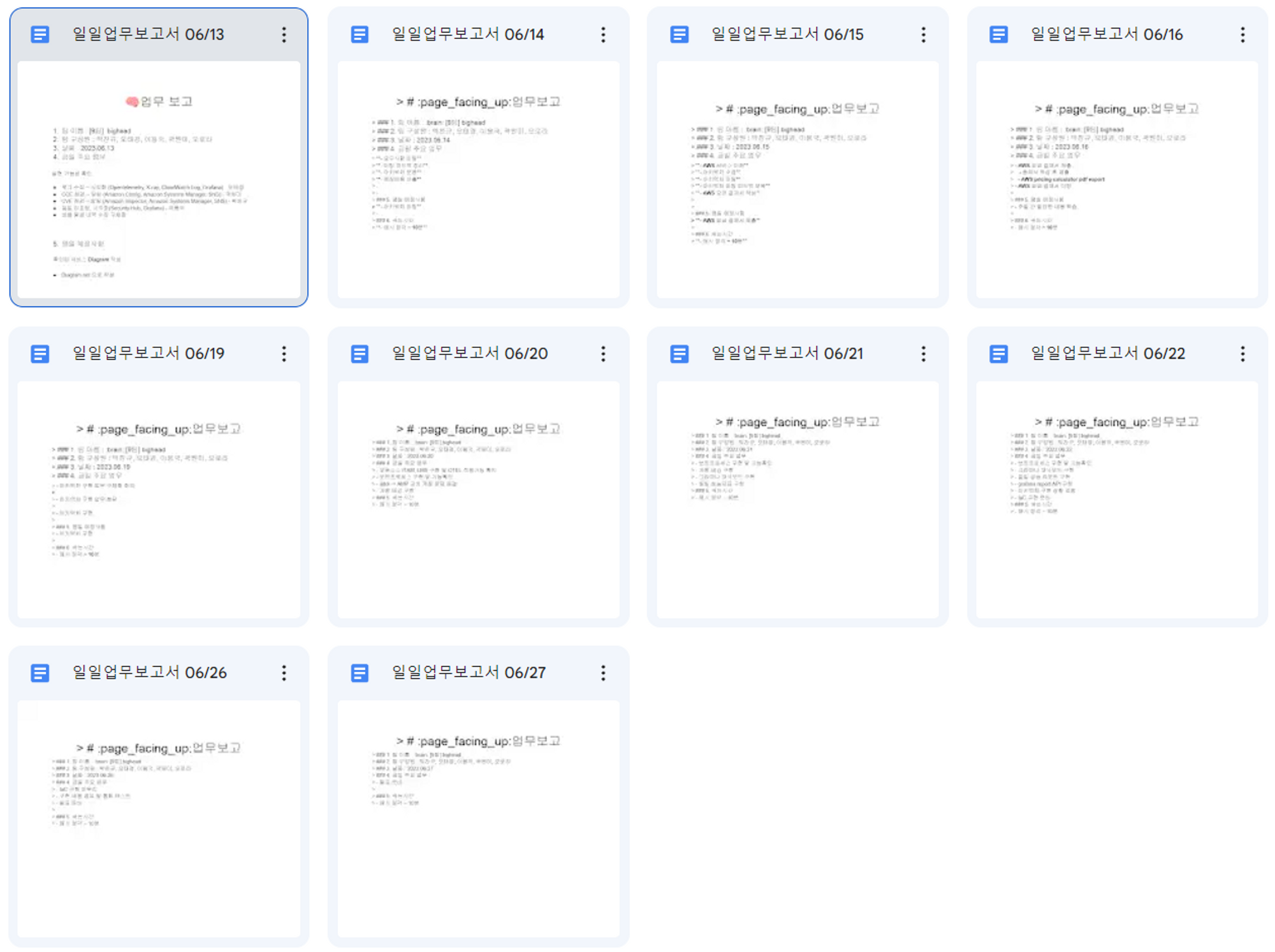
Task: Open more options for 일일업무보고서 06/21
Action: tap(923, 354)
